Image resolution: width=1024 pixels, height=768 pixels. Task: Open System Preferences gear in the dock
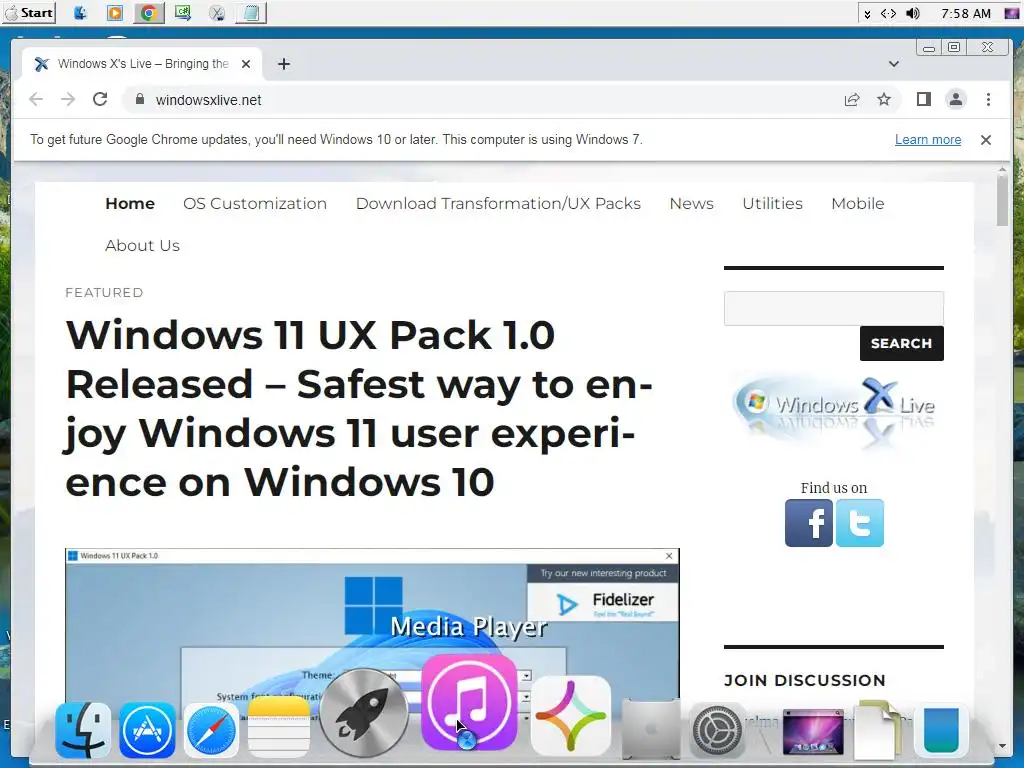[718, 730]
